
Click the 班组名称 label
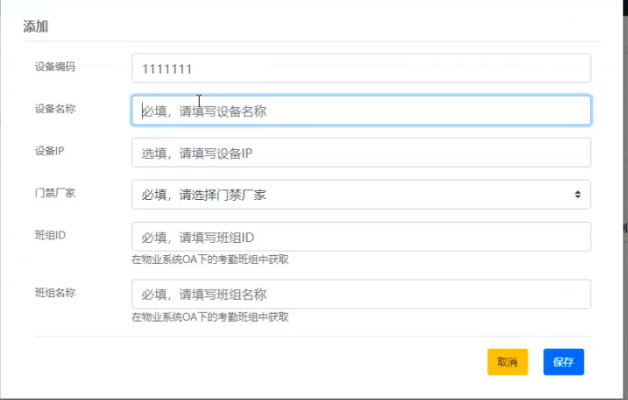55,293
